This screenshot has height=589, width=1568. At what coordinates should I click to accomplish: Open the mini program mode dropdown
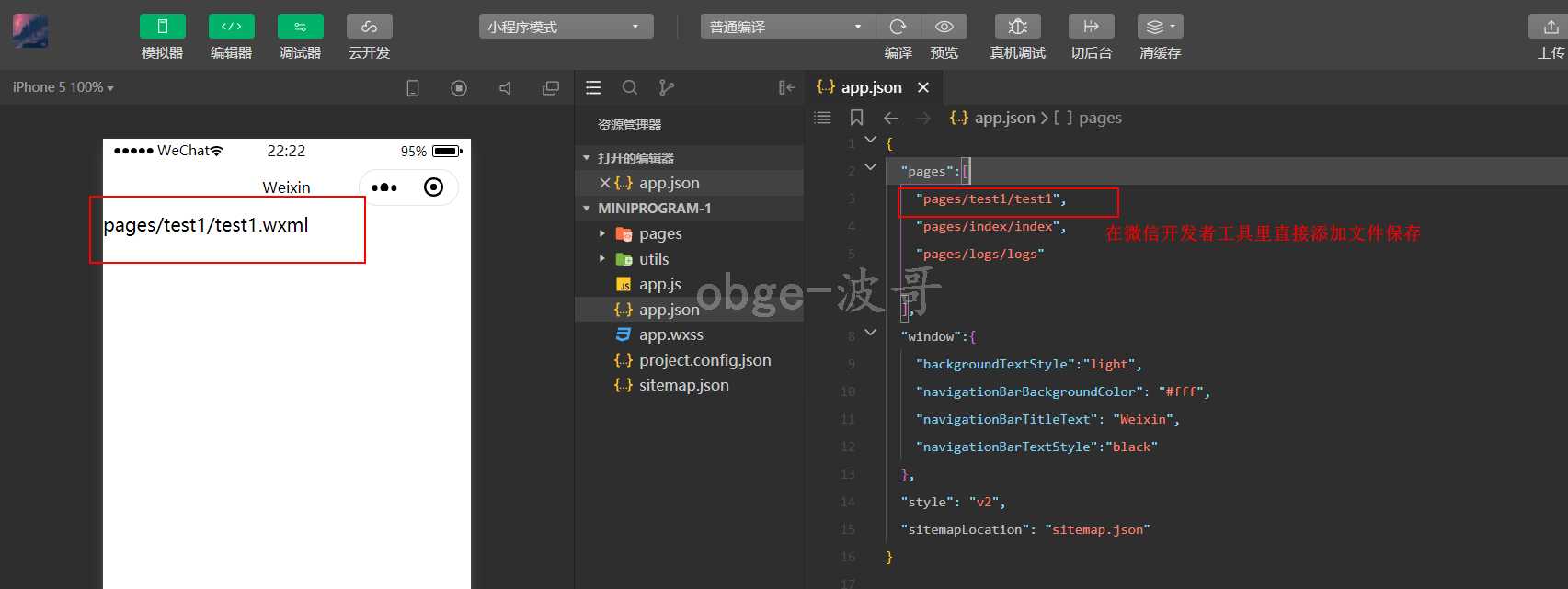coord(566,27)
